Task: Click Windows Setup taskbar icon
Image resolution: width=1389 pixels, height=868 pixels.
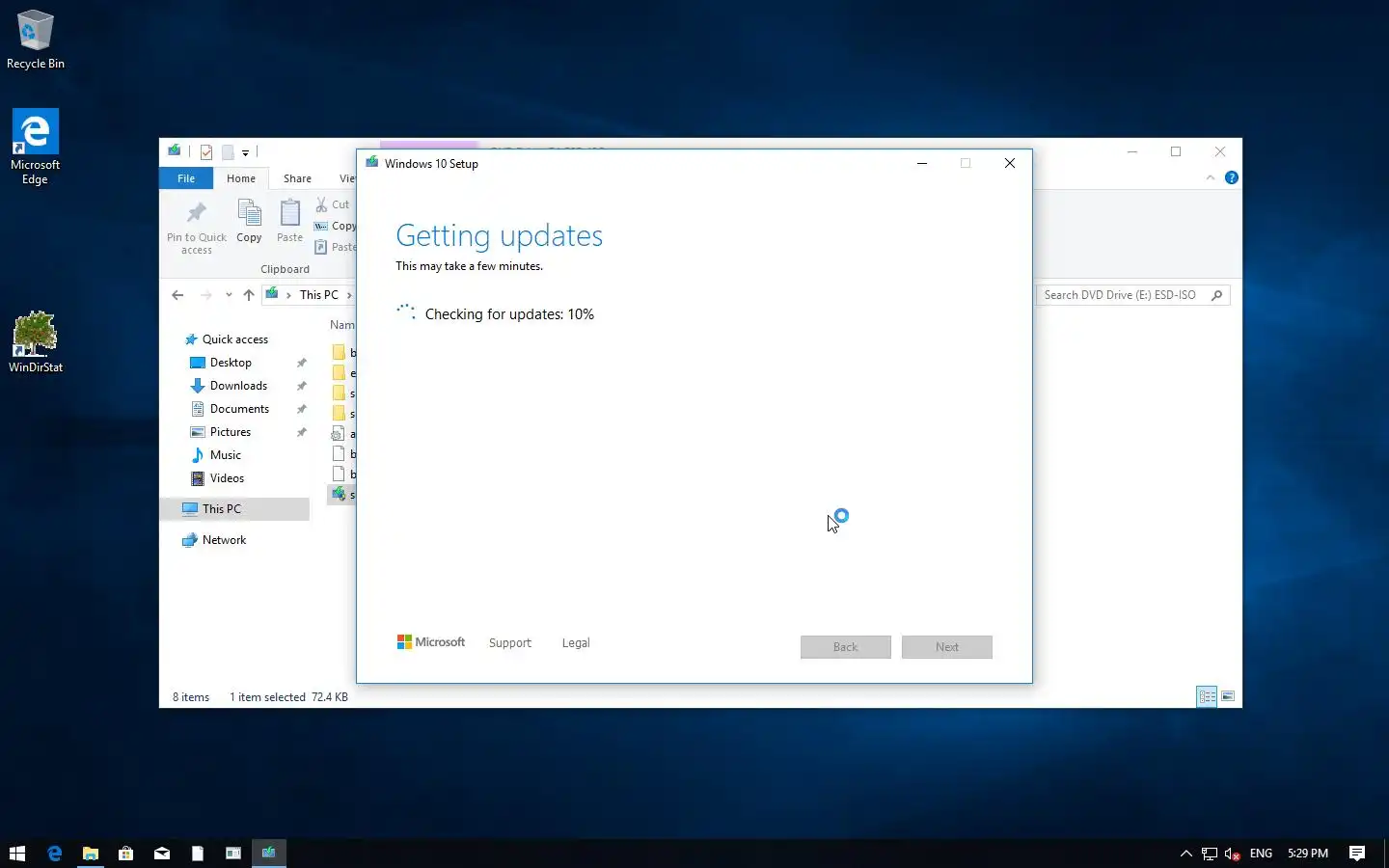Action: point(268,853)
